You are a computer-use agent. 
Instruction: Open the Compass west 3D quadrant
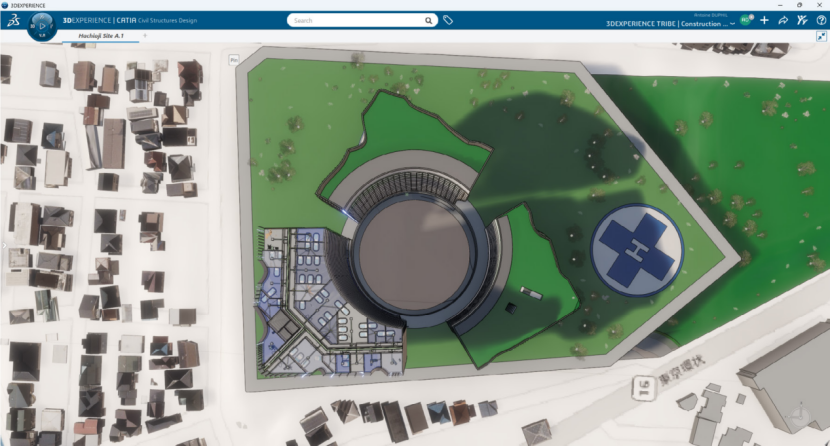[x=33, y=25]
